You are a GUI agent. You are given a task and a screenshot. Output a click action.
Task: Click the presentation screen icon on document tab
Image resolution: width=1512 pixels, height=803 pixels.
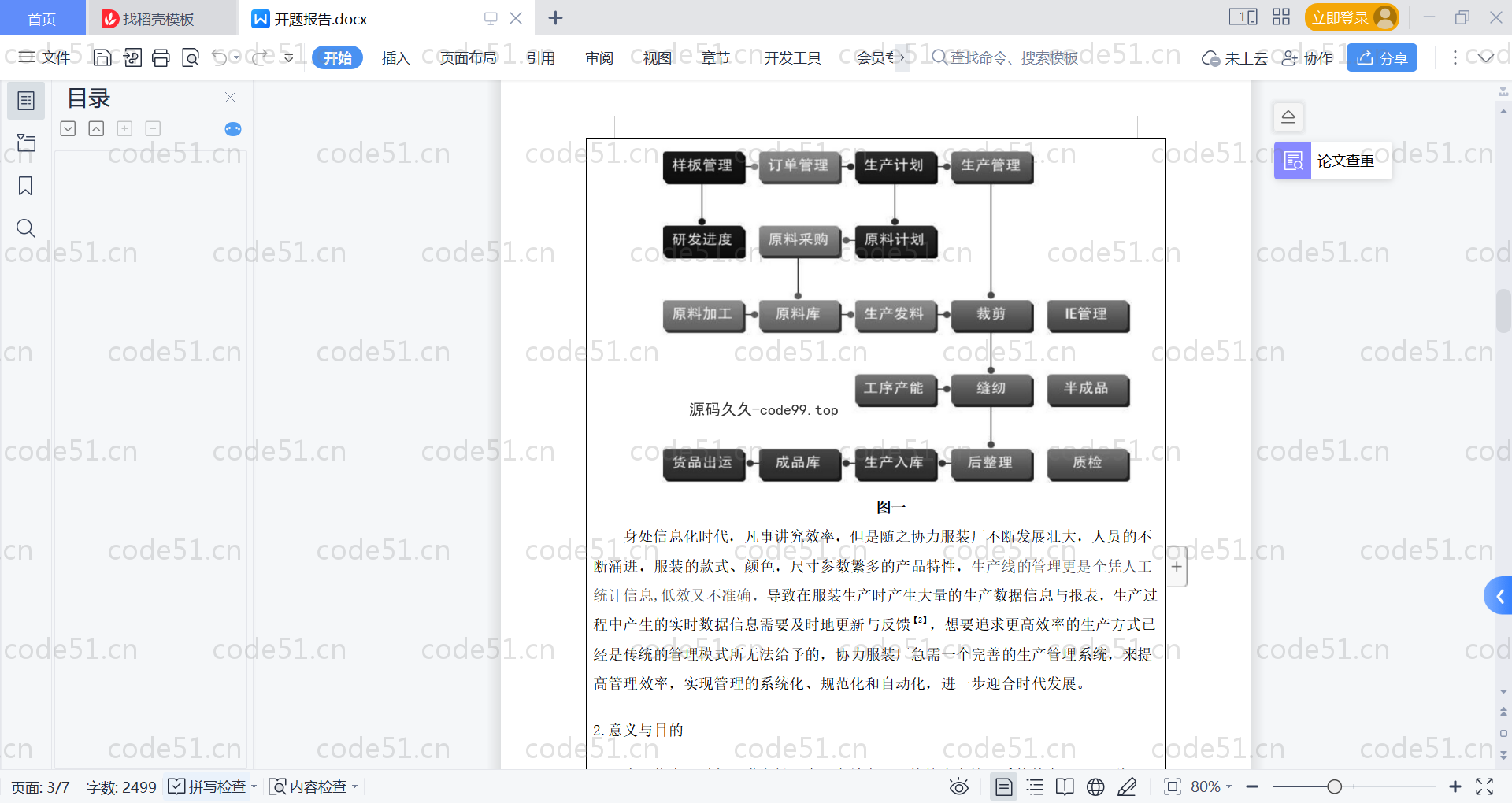tap(491, 18)
